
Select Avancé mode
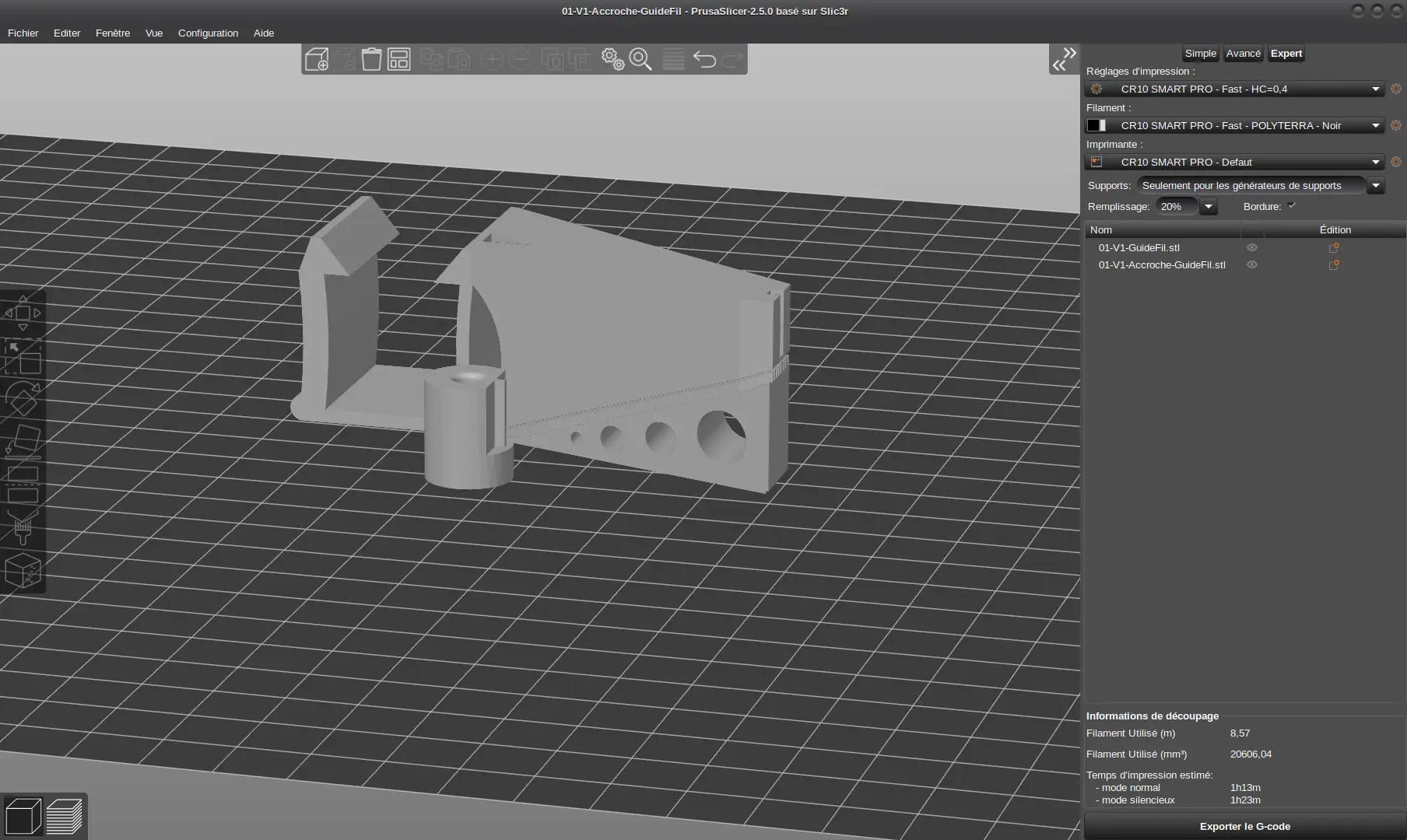[x=1243, y=54]
